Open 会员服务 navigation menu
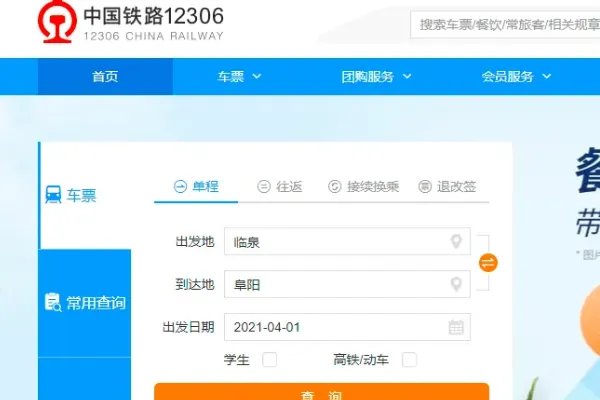This screenshot has height=400, width=600. (x=507, y=77)
